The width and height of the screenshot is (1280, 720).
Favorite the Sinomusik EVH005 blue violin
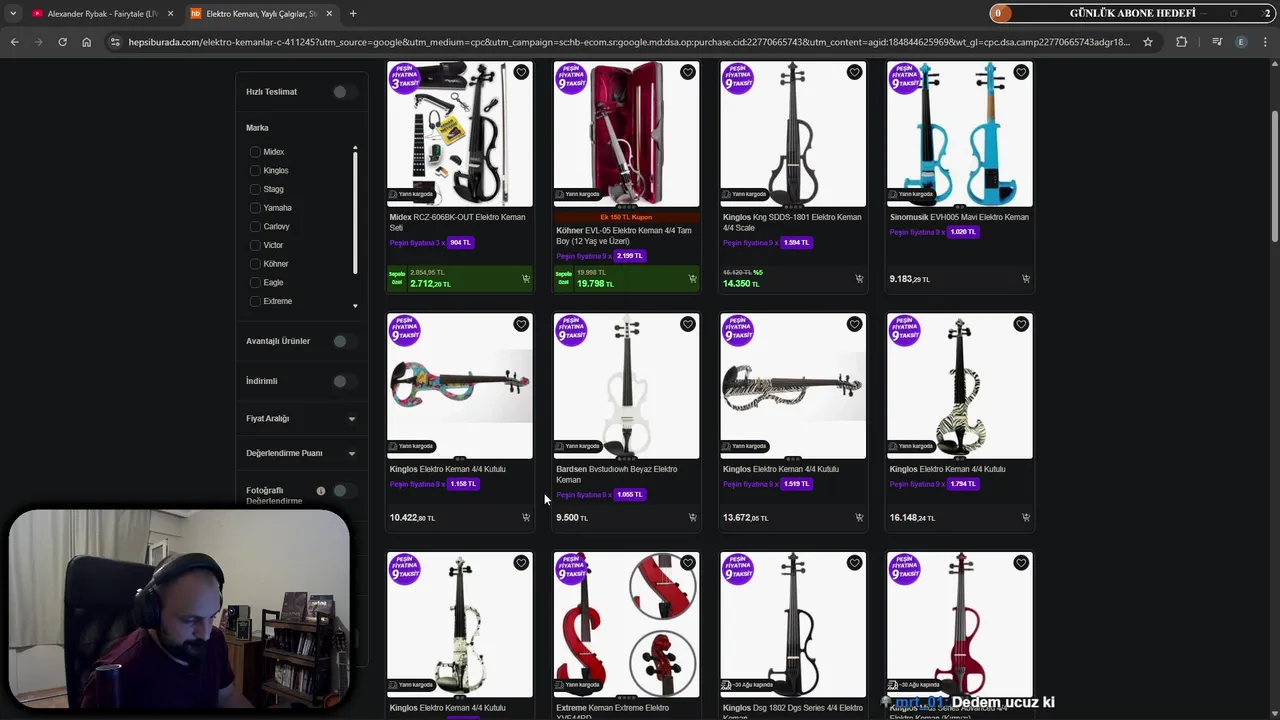pyautogui.click(x=1021, y=72)
